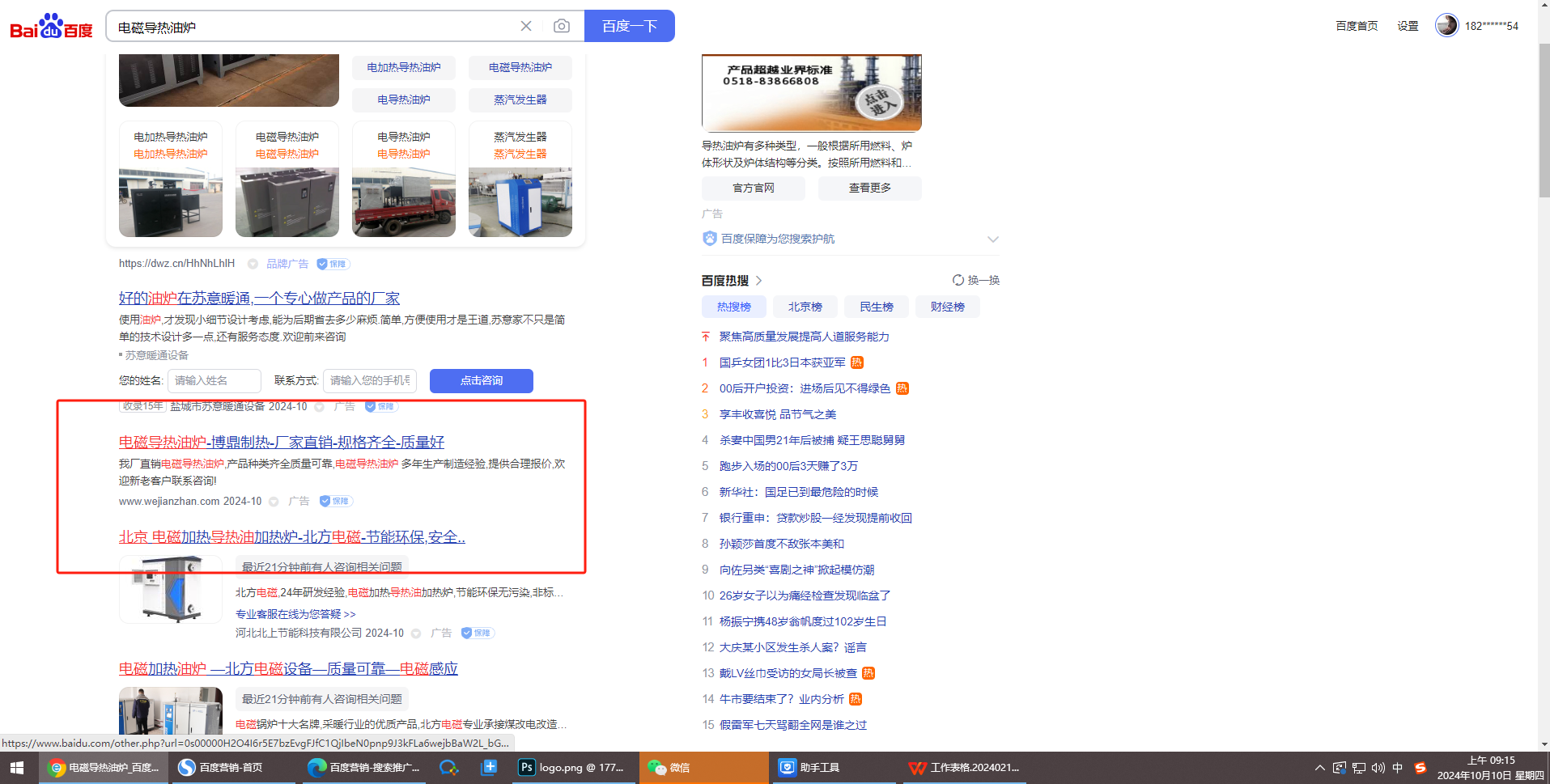Open the blue plus-sign taskbar icon
Viewport: 1550px width, 784px height.
coord(489,768)
